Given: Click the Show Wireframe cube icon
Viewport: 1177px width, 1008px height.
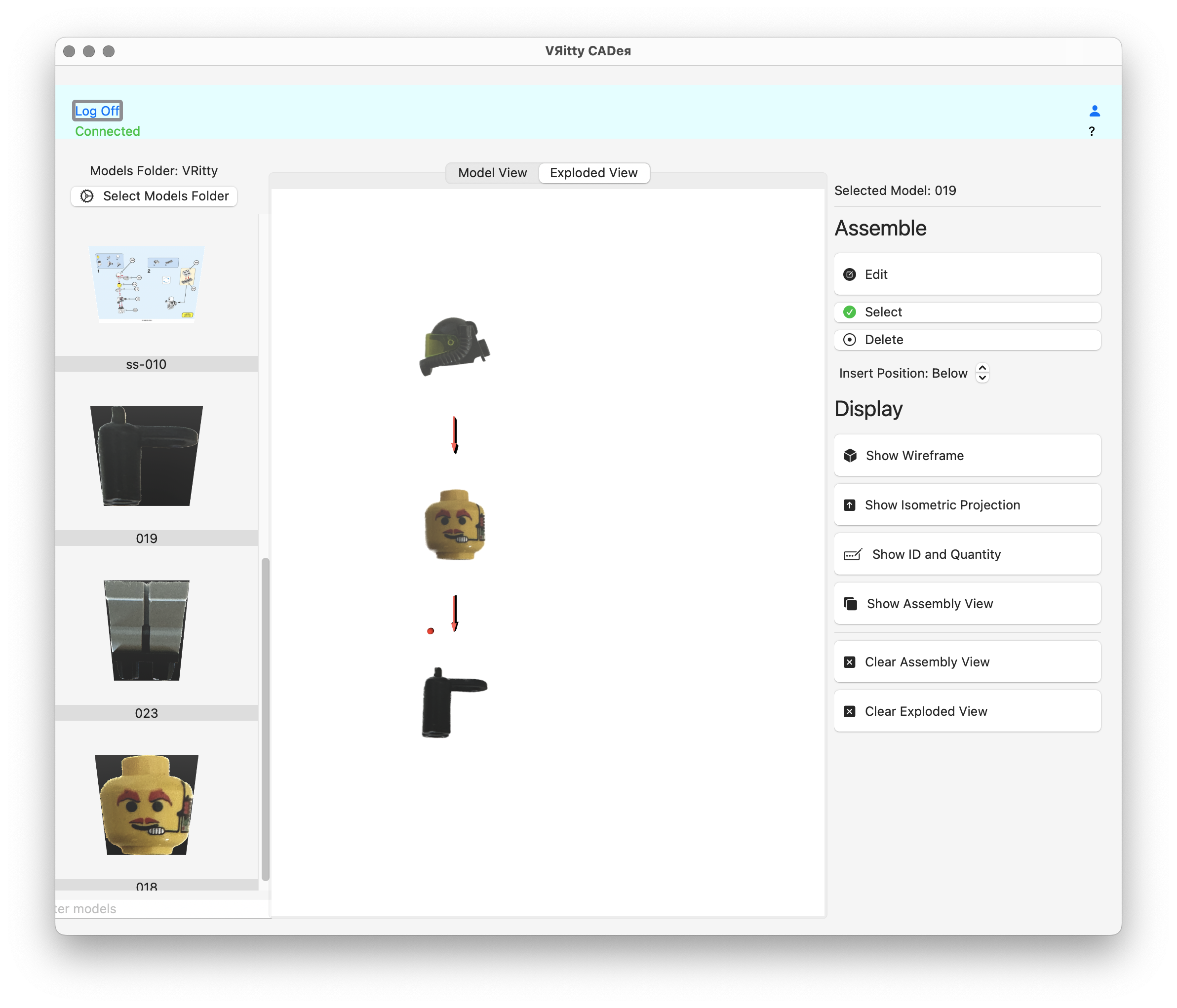Looking at the screenshot, I should point(850,456).
